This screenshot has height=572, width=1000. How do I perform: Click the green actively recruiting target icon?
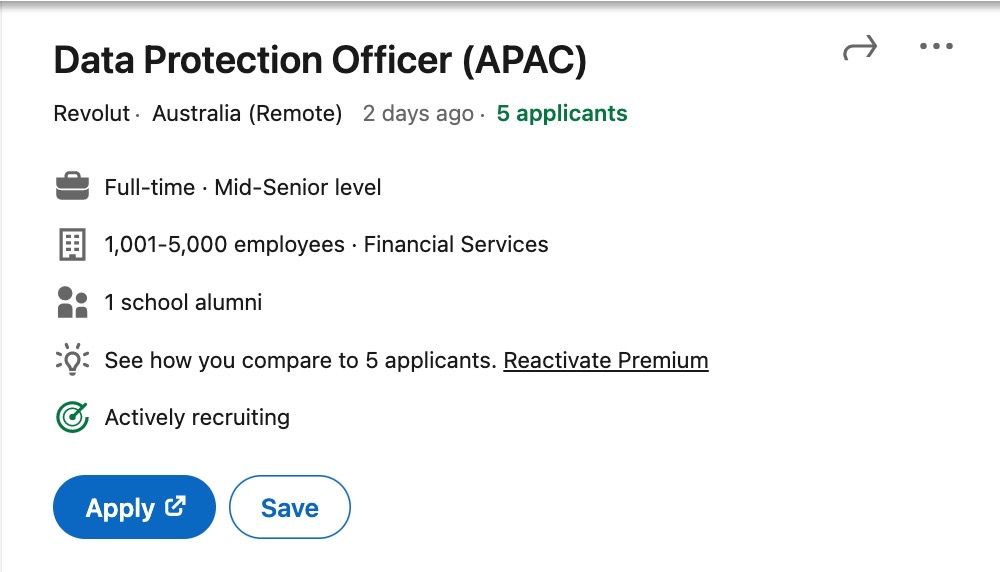tap(73, 417)
